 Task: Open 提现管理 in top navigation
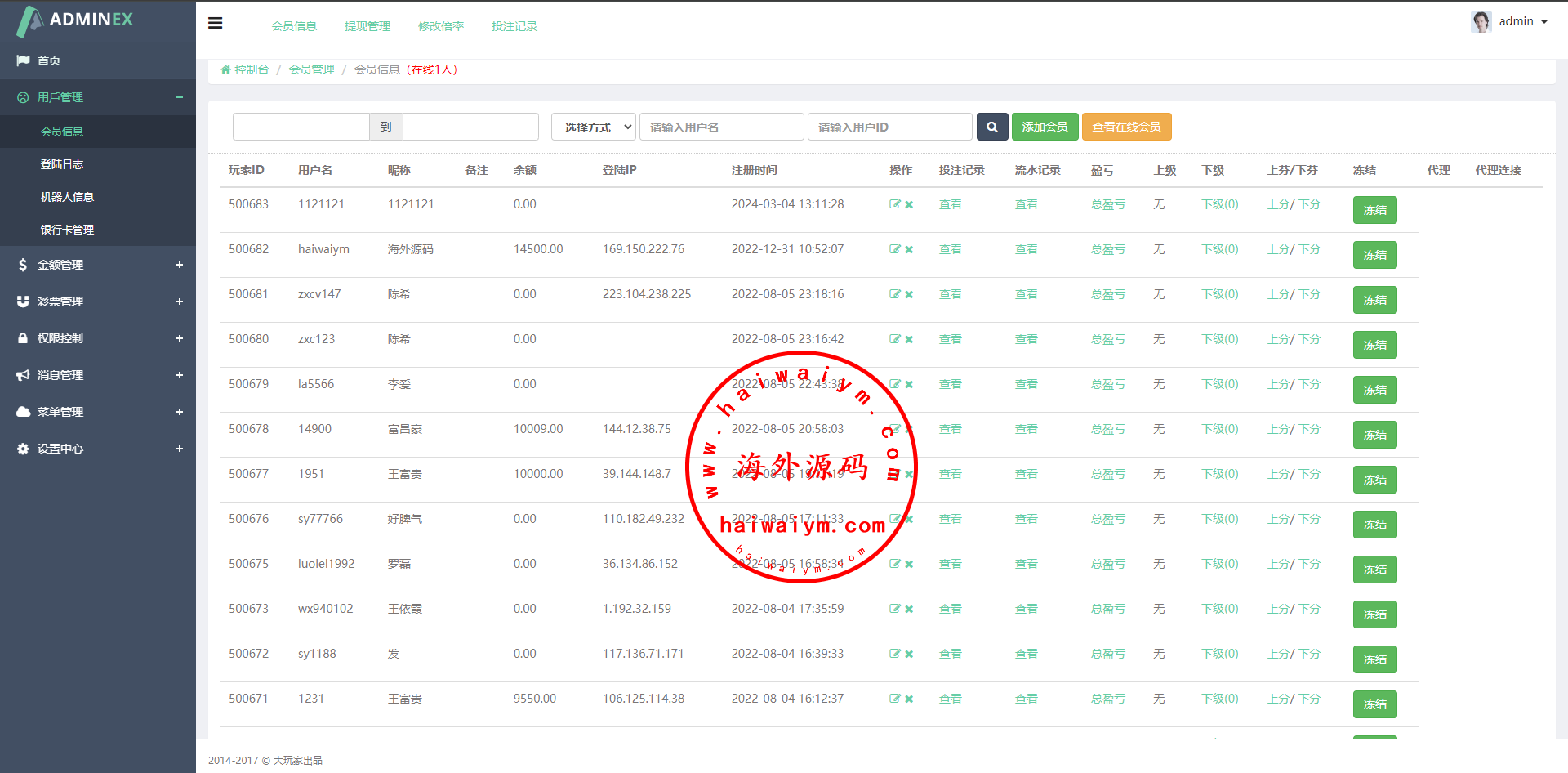coord(367,26)
